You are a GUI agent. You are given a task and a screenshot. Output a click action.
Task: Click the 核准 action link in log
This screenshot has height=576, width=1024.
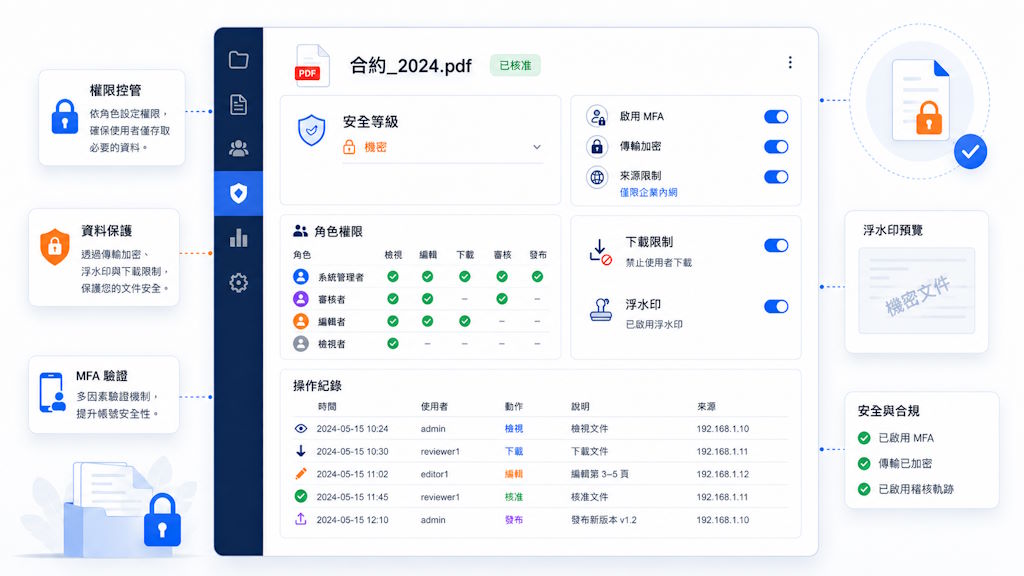point(514,497)
